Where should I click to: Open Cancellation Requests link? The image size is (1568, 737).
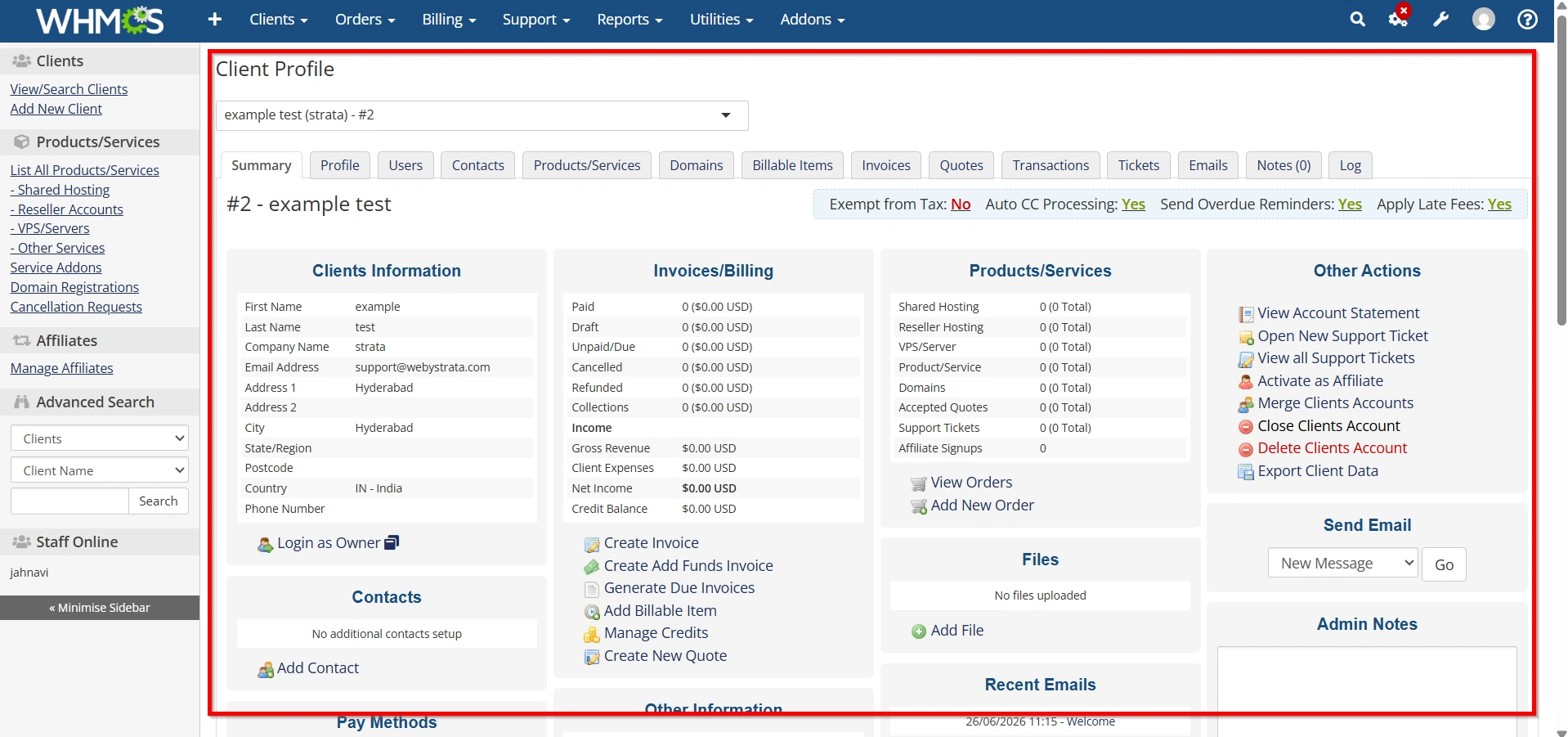pyautogui.click(x=76, y=307)
